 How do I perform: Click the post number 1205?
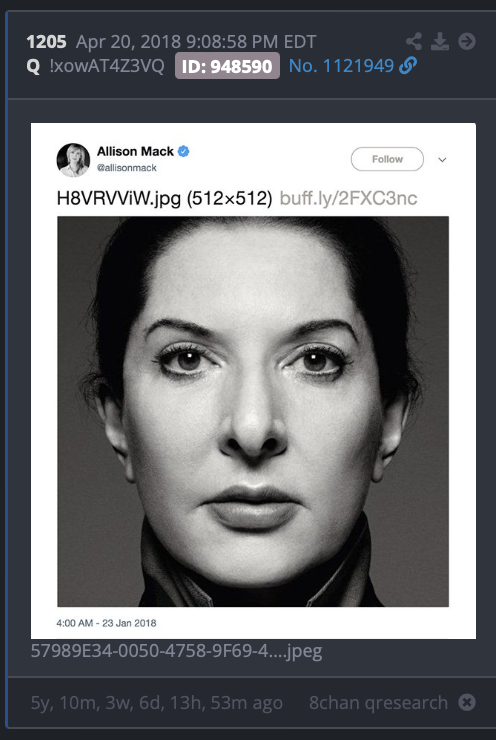[46, 42]
